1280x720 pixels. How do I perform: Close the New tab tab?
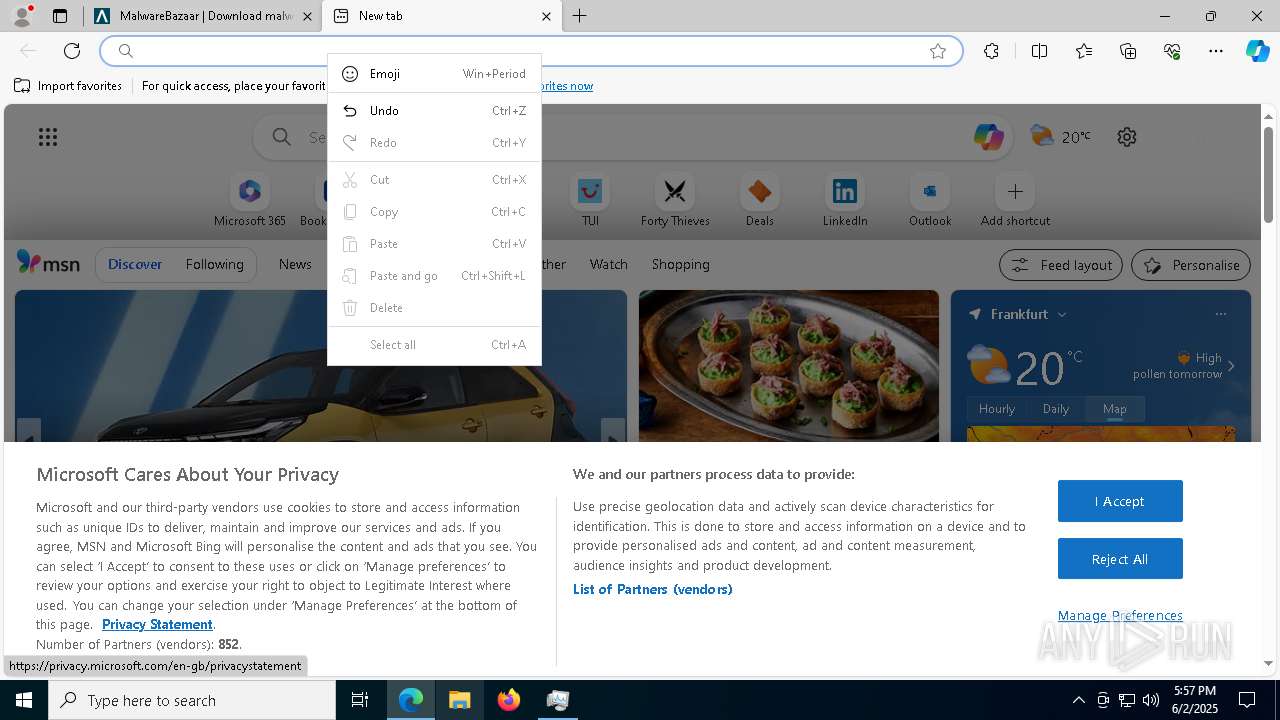546,16
